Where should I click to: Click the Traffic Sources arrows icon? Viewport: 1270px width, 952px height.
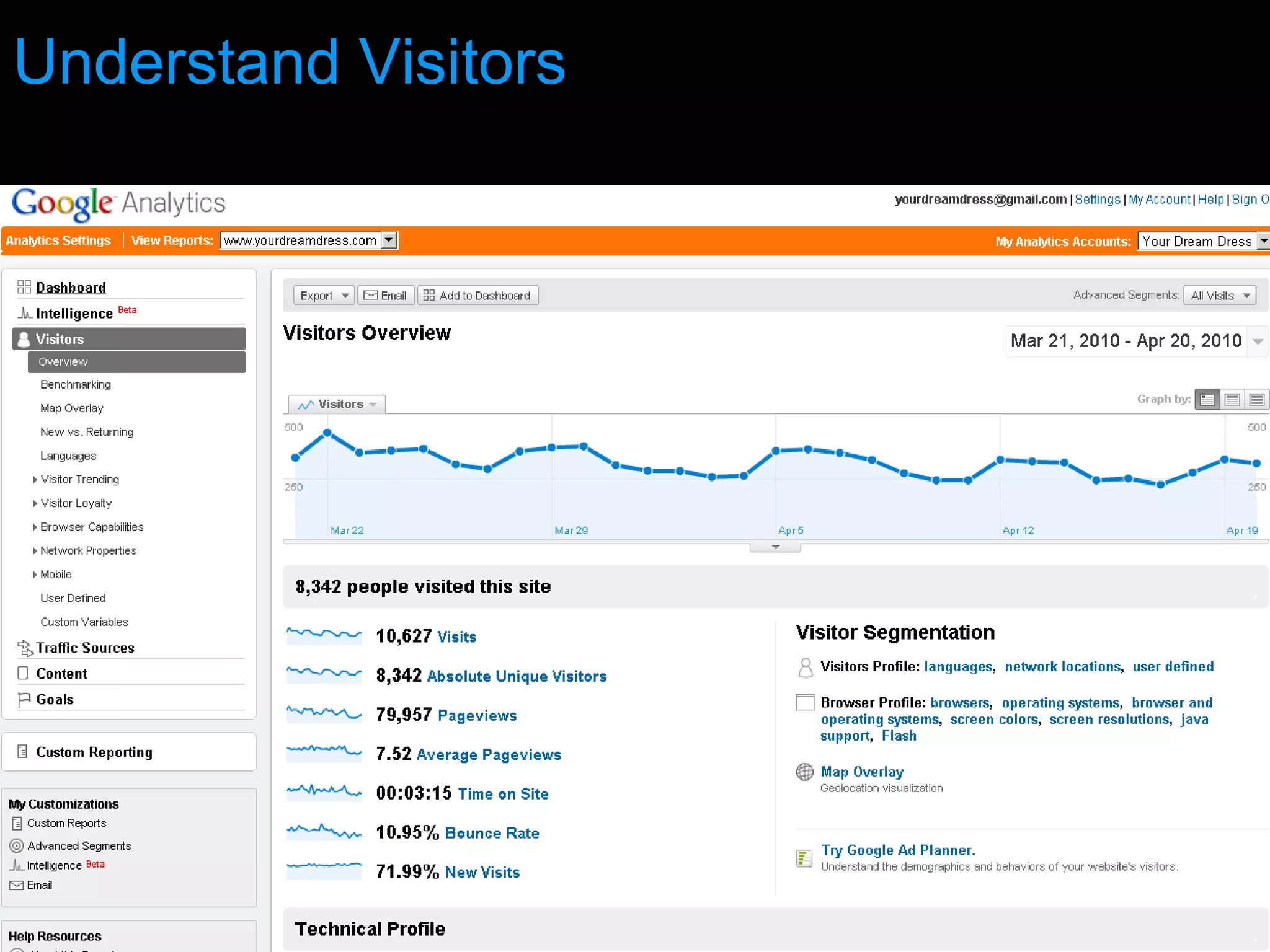click(x=25, y=648)
